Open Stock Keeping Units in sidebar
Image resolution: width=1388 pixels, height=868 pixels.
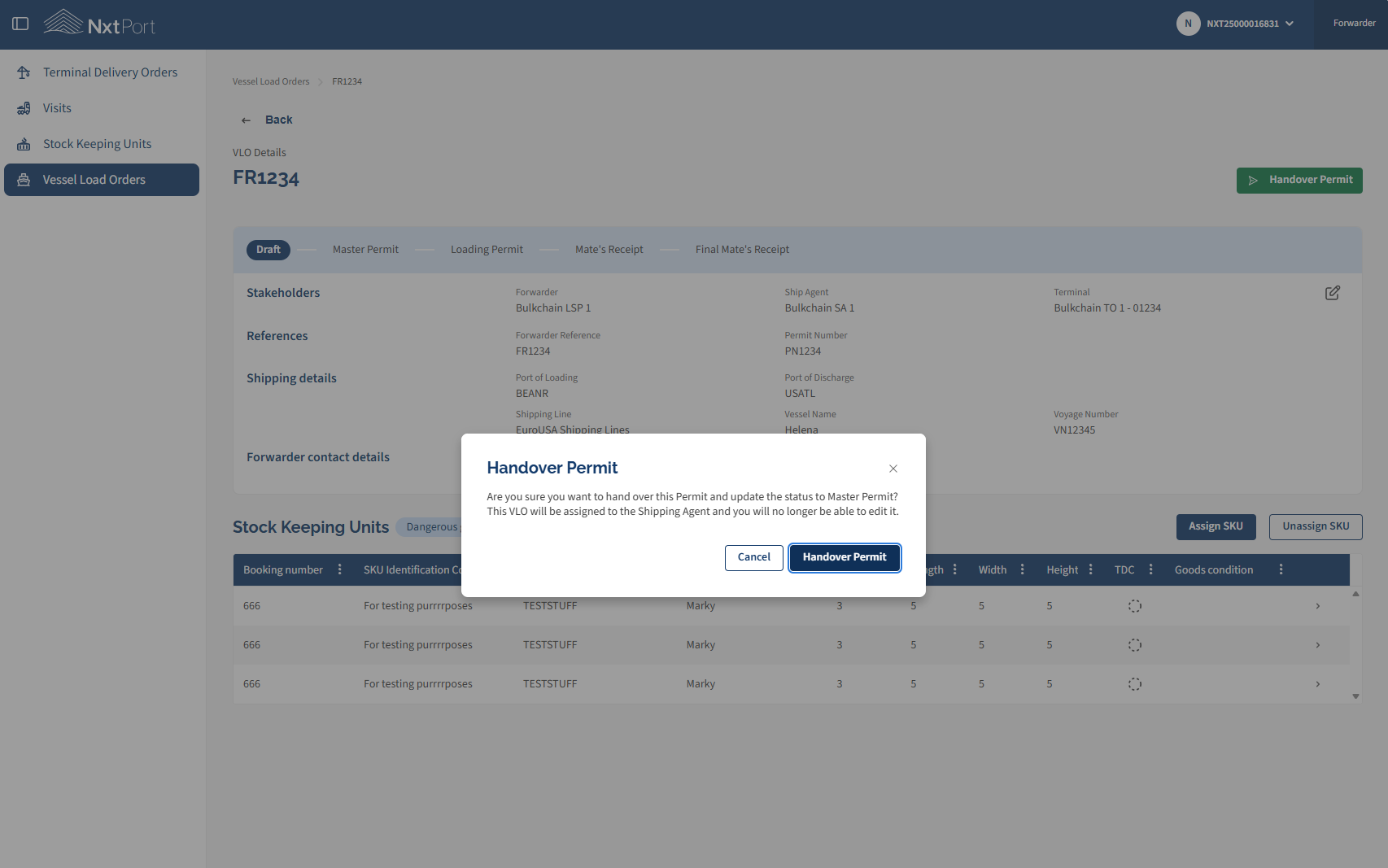coord(102,144)
